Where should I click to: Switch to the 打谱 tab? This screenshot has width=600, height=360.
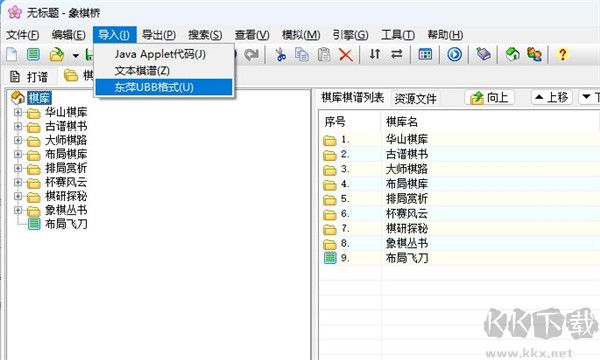[29, 77]
